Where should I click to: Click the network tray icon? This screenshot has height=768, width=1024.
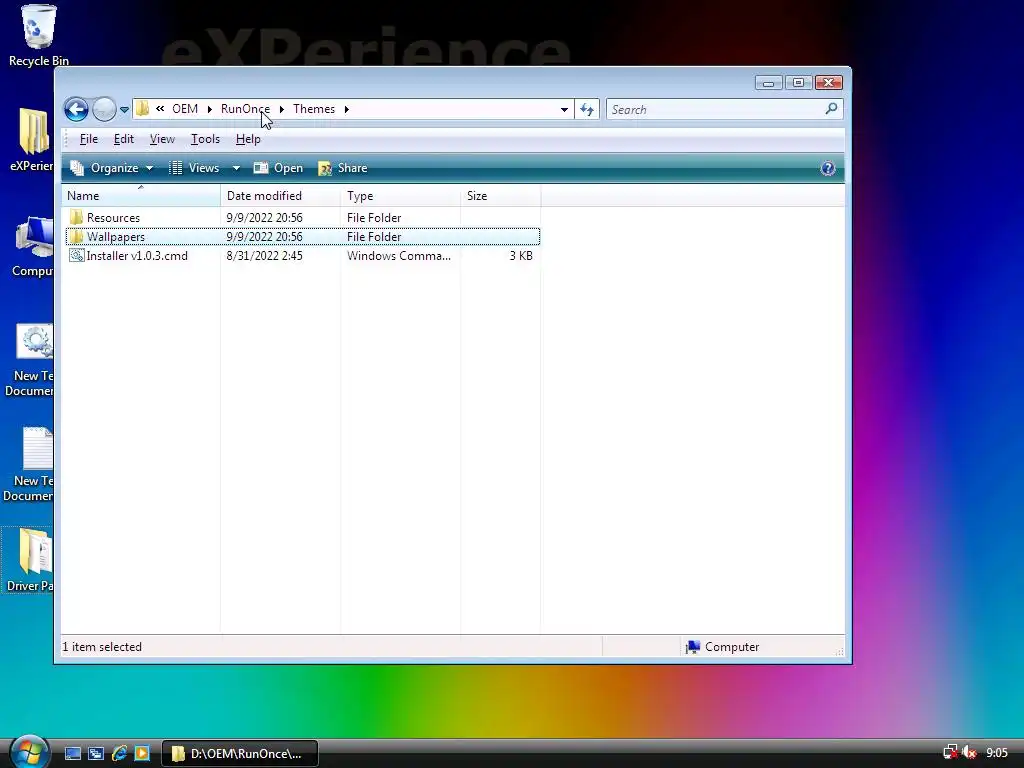(950, 753)
